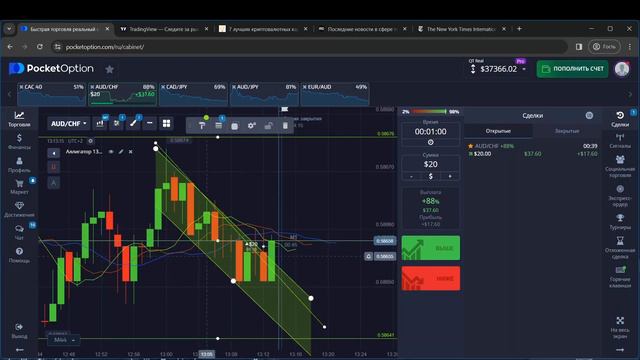This screenshot has height=360, width=640.
Task: Open Социальная торговля panel icon
Action: point(620,167)
